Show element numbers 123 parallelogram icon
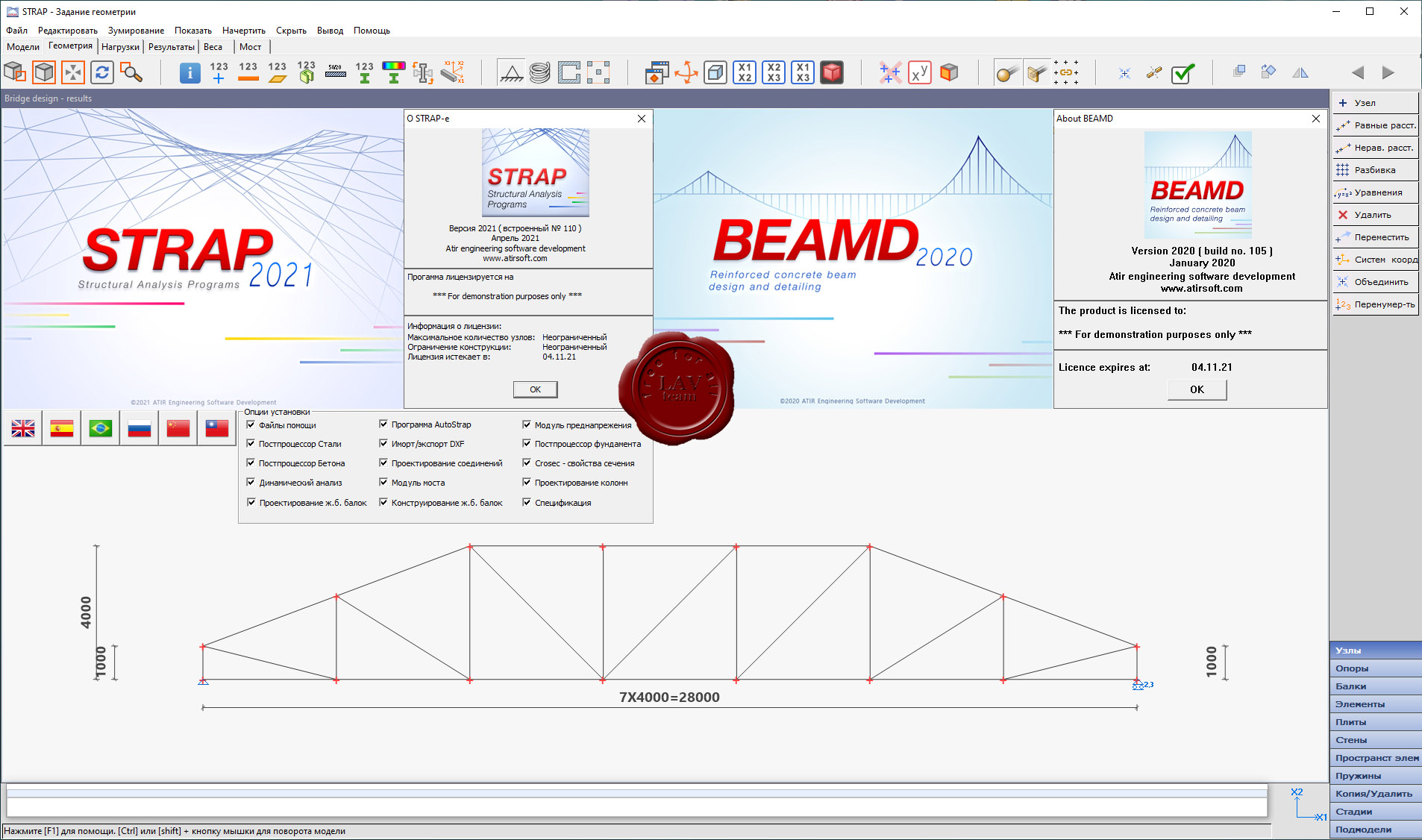This screenshot has height=840, width=1422. pos(277,72)
